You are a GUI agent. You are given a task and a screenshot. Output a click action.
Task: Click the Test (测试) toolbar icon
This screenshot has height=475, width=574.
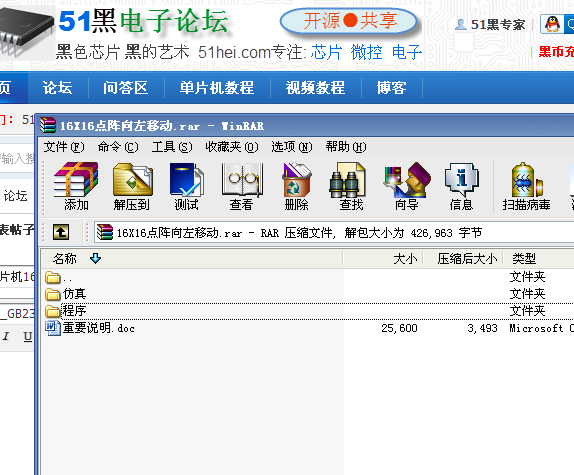pyautogui.click(x=186, y=186)
